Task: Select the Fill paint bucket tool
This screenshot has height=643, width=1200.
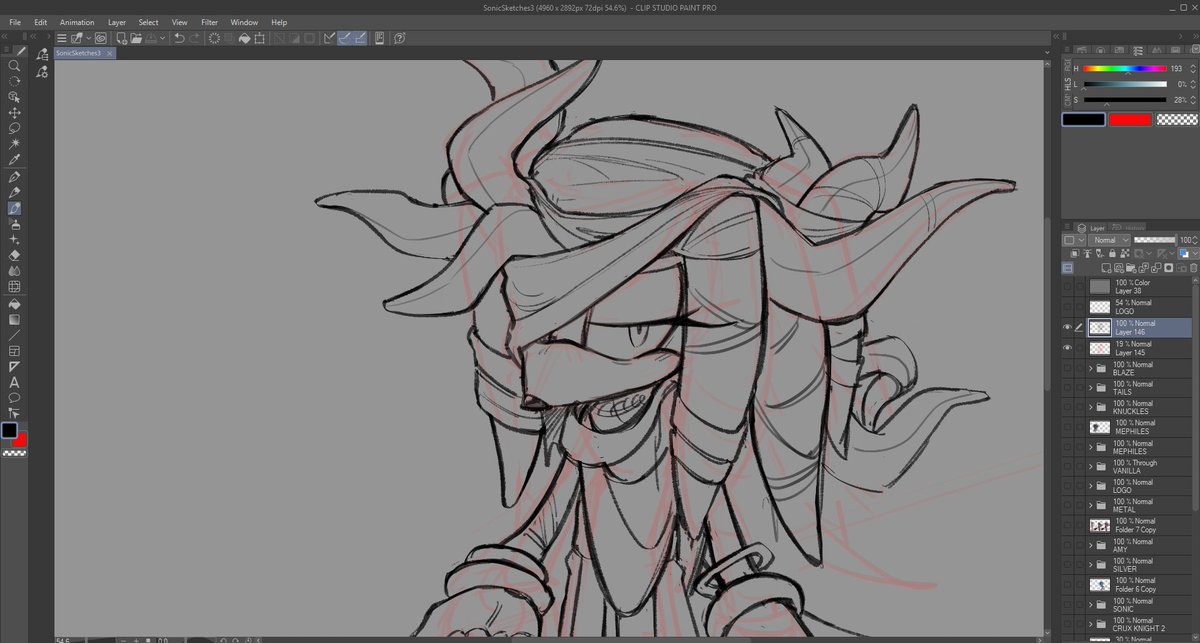Action: [x=14, y=304]
